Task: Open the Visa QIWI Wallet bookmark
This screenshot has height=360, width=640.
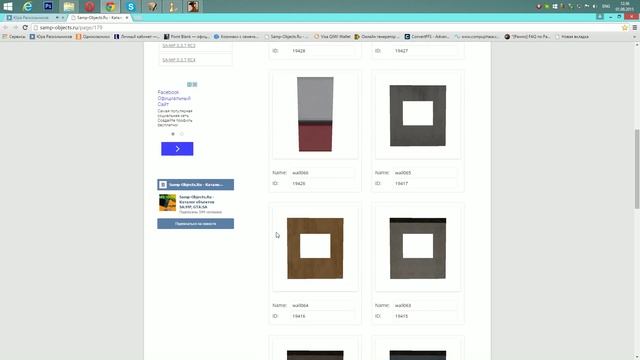Action: click(332, 37)
